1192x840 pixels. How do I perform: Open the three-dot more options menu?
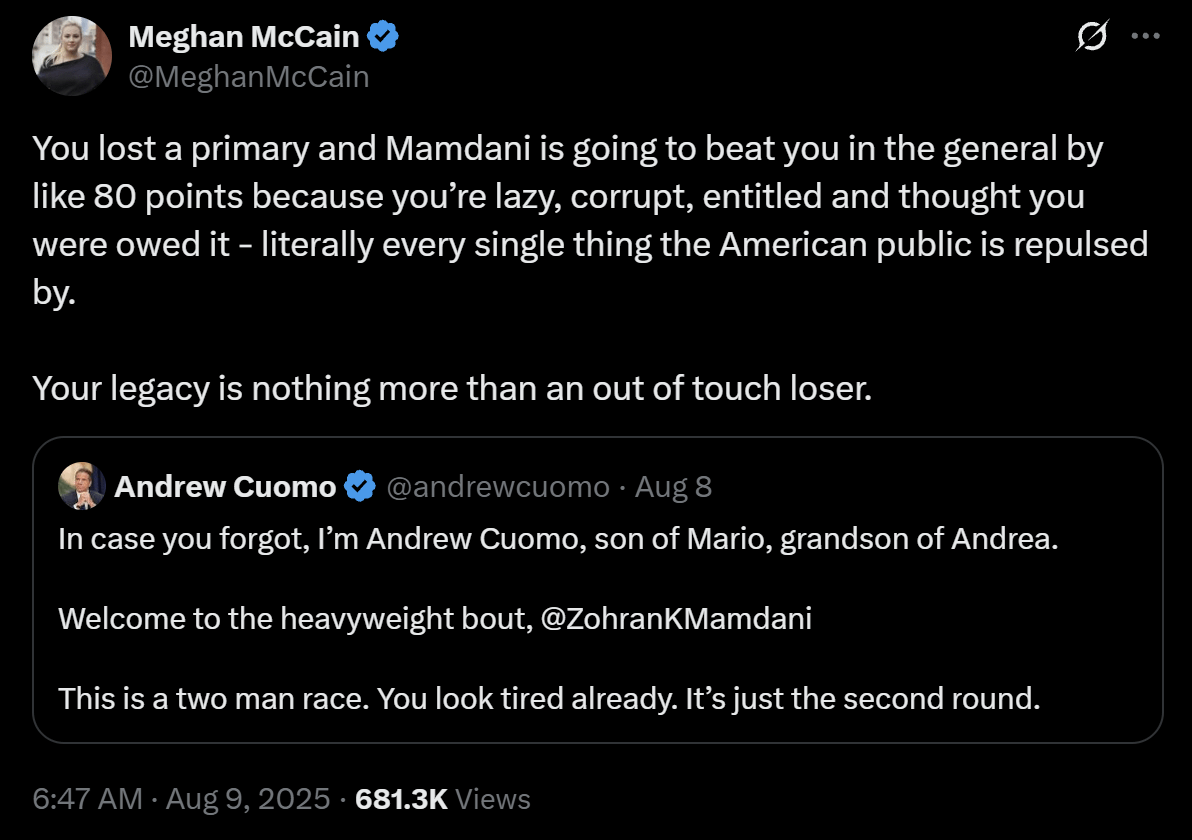(1146, 36)
